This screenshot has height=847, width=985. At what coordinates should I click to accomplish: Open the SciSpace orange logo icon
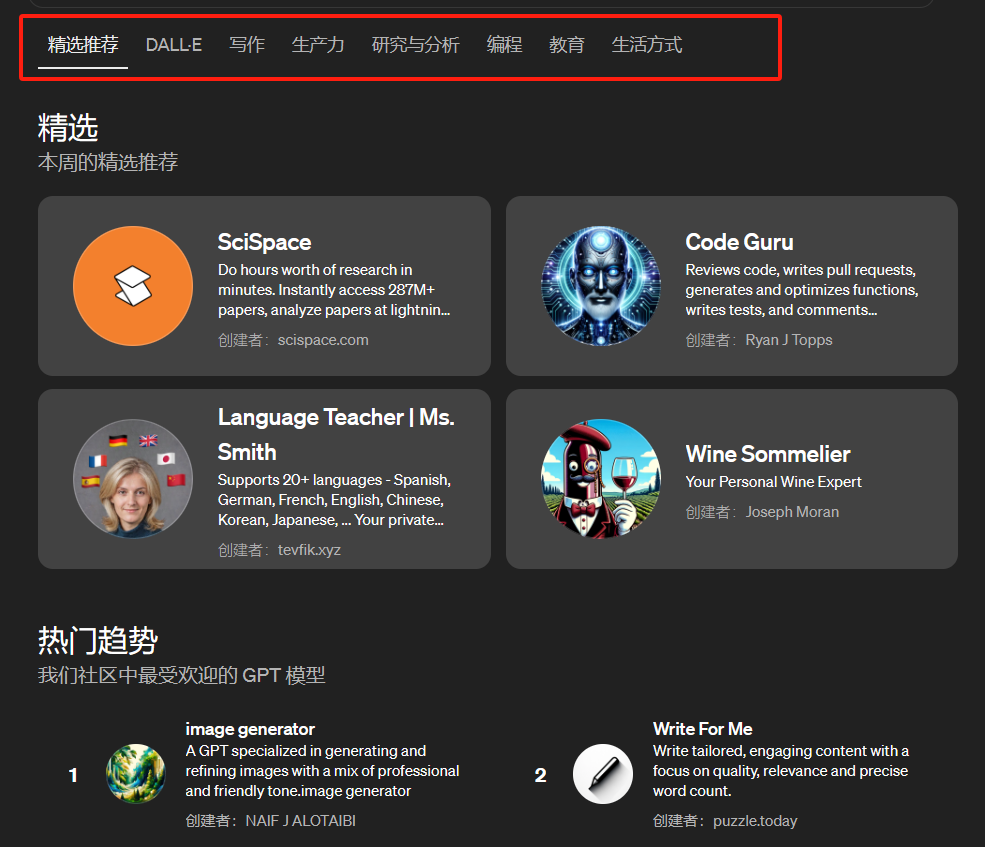pyautogui.click(x=133, y=286)
